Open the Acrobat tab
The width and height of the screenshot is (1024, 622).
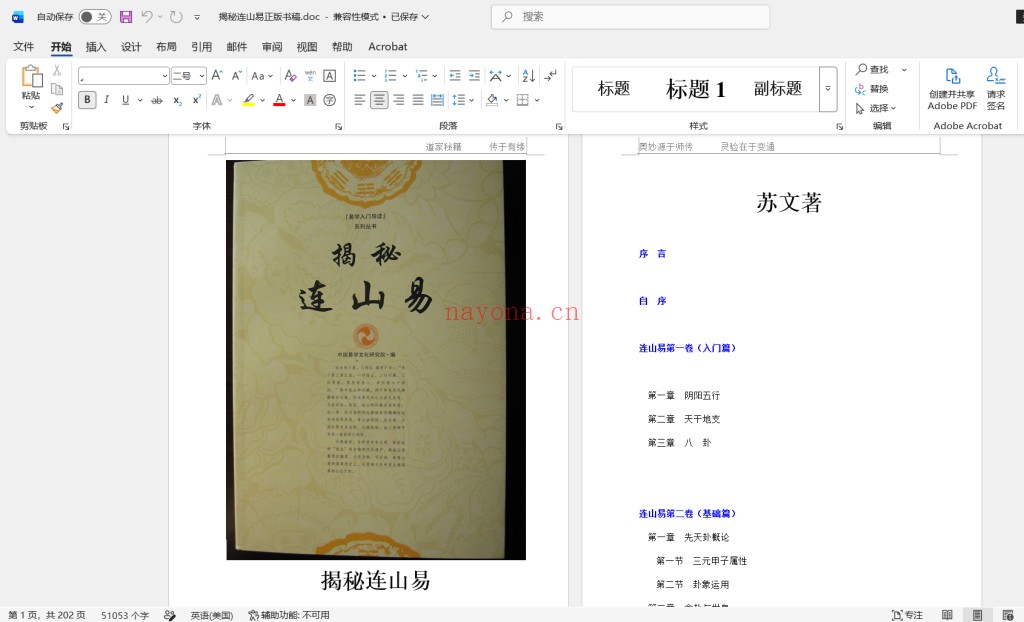pos(387,46)
